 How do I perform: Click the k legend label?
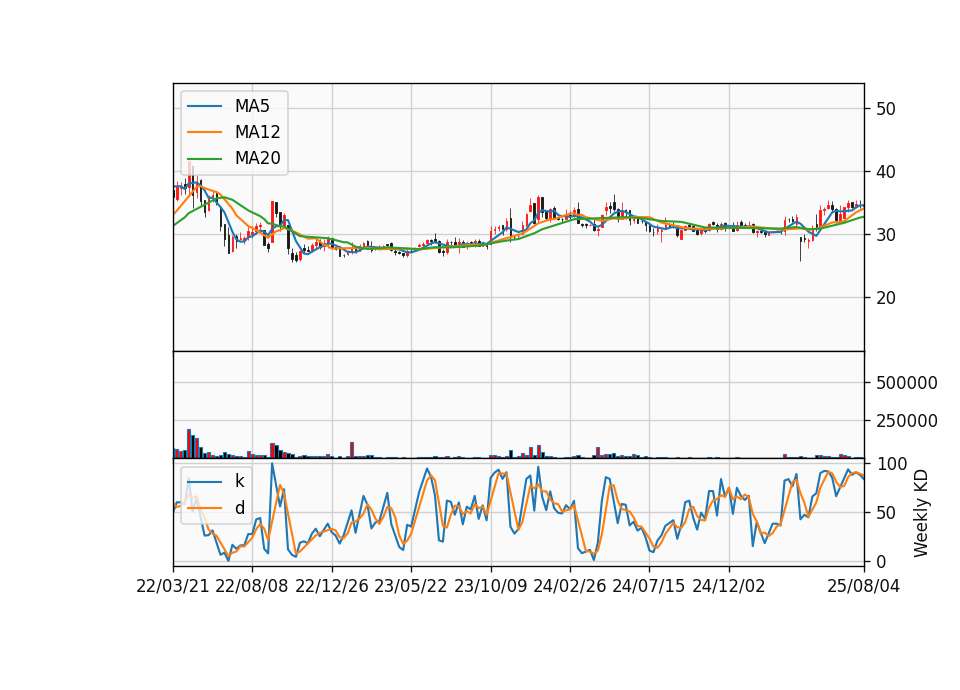pyautogui.click(x=239, y=481)
